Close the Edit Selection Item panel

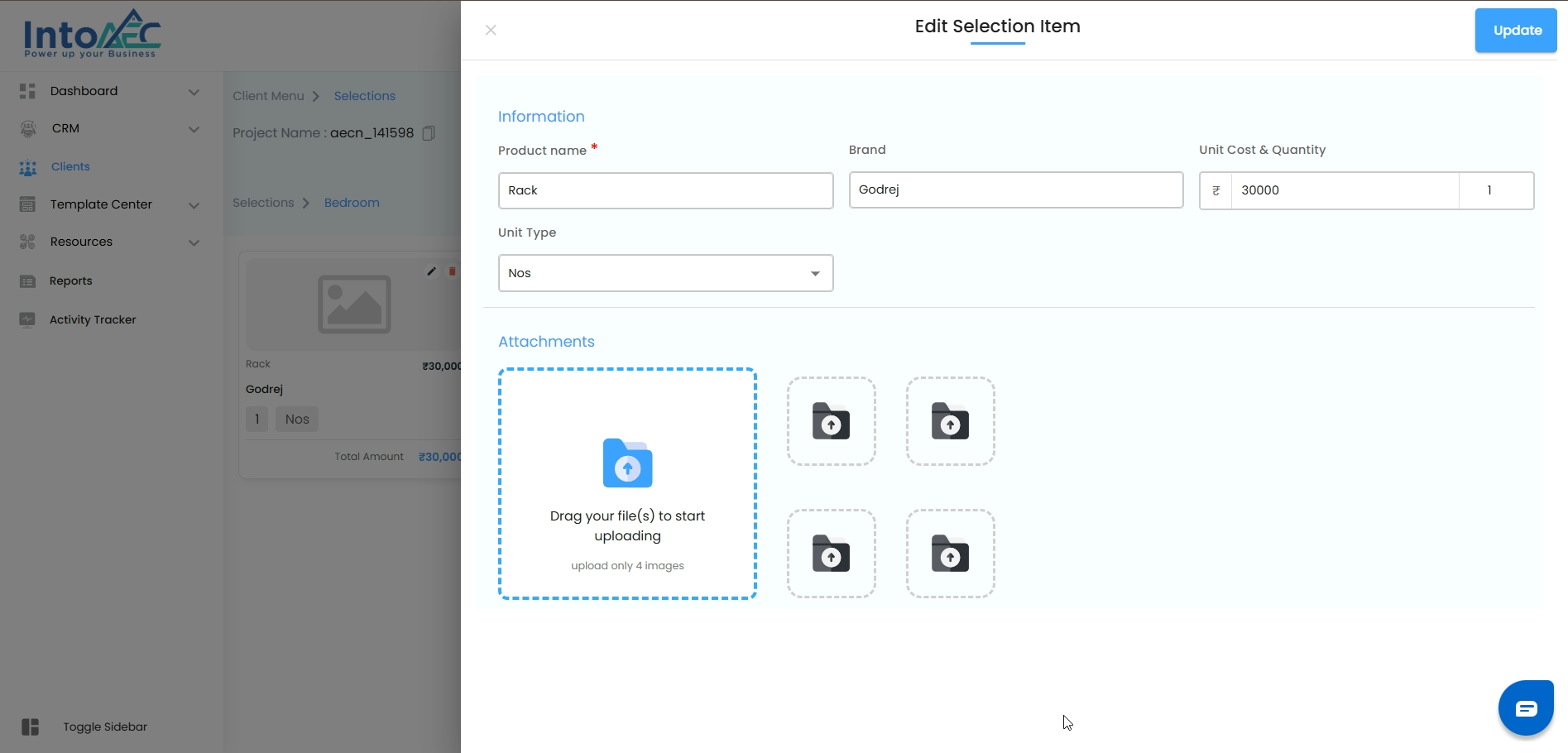tap(491, 31)
